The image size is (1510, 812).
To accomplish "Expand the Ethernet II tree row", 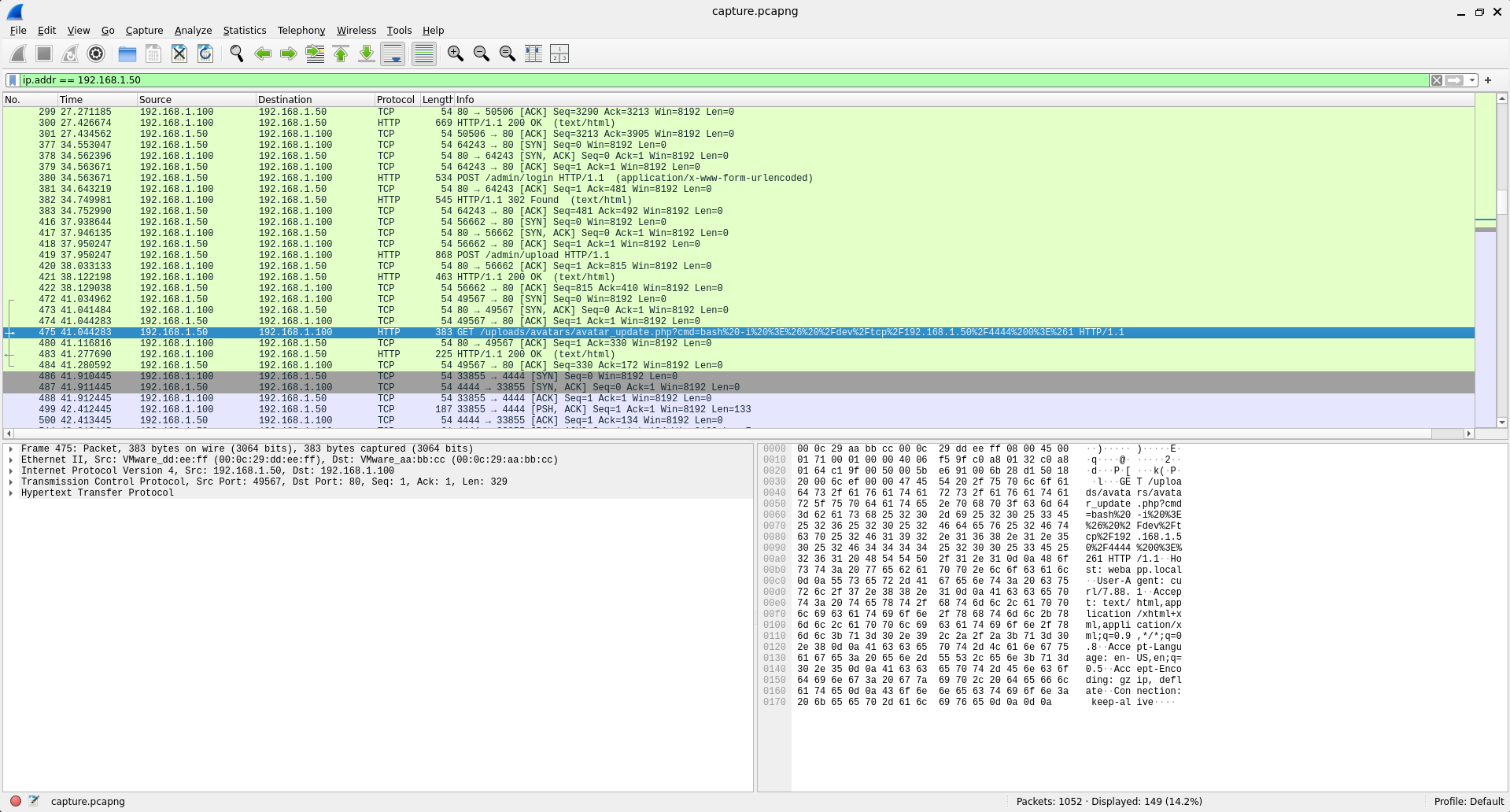I will [11, 460].
